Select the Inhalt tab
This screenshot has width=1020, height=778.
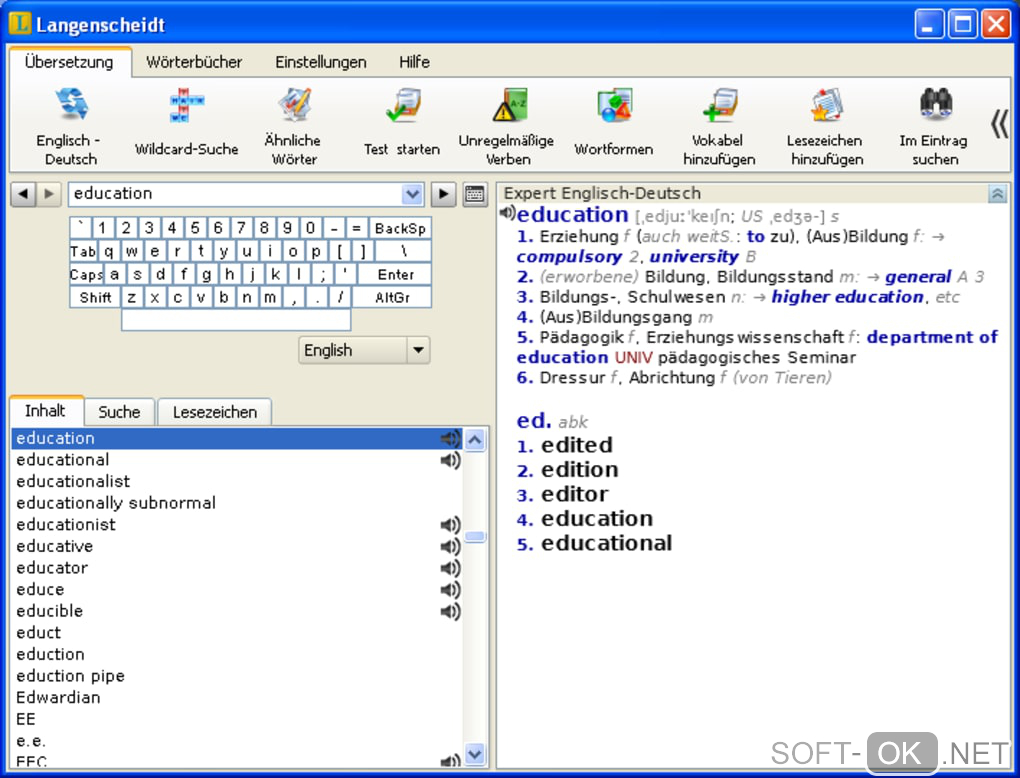pyautogui.click(x=45, y=410)
